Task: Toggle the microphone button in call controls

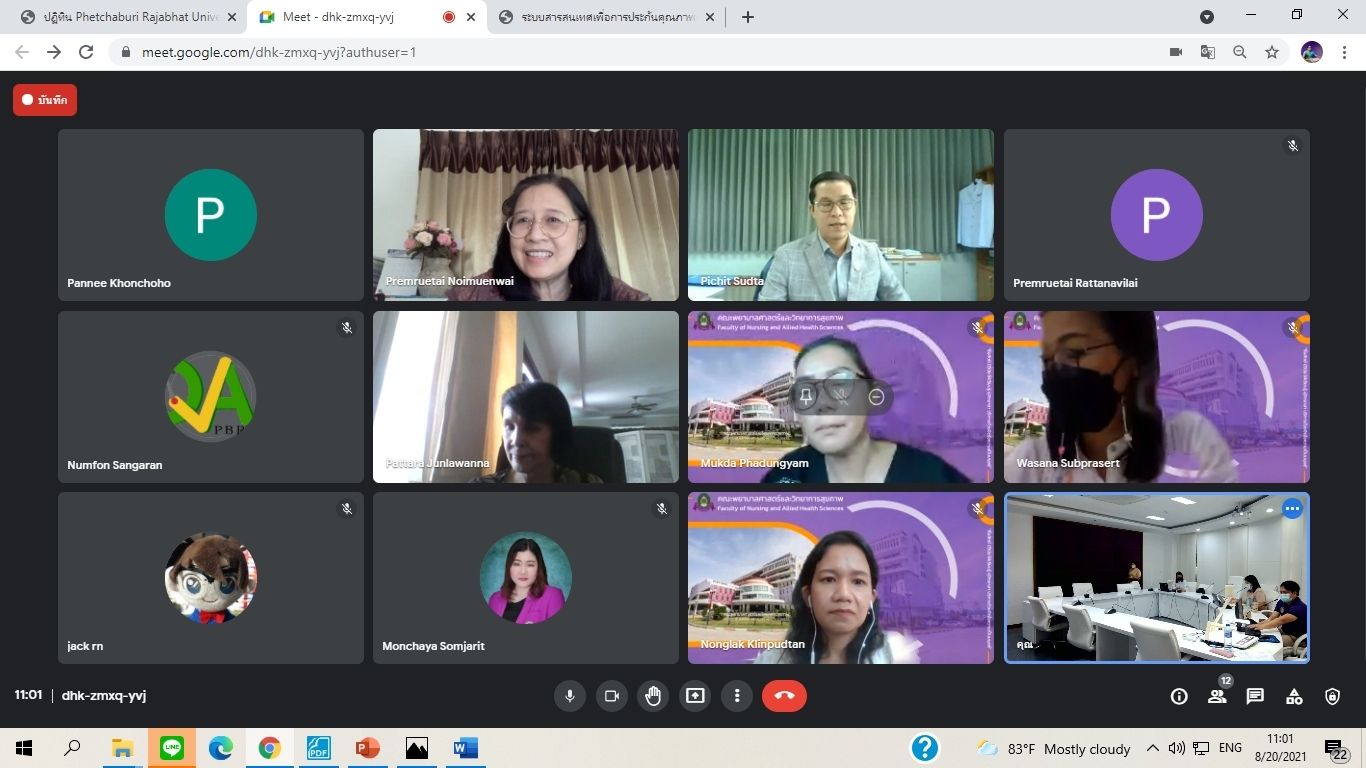Action: [x=570, y=696]
